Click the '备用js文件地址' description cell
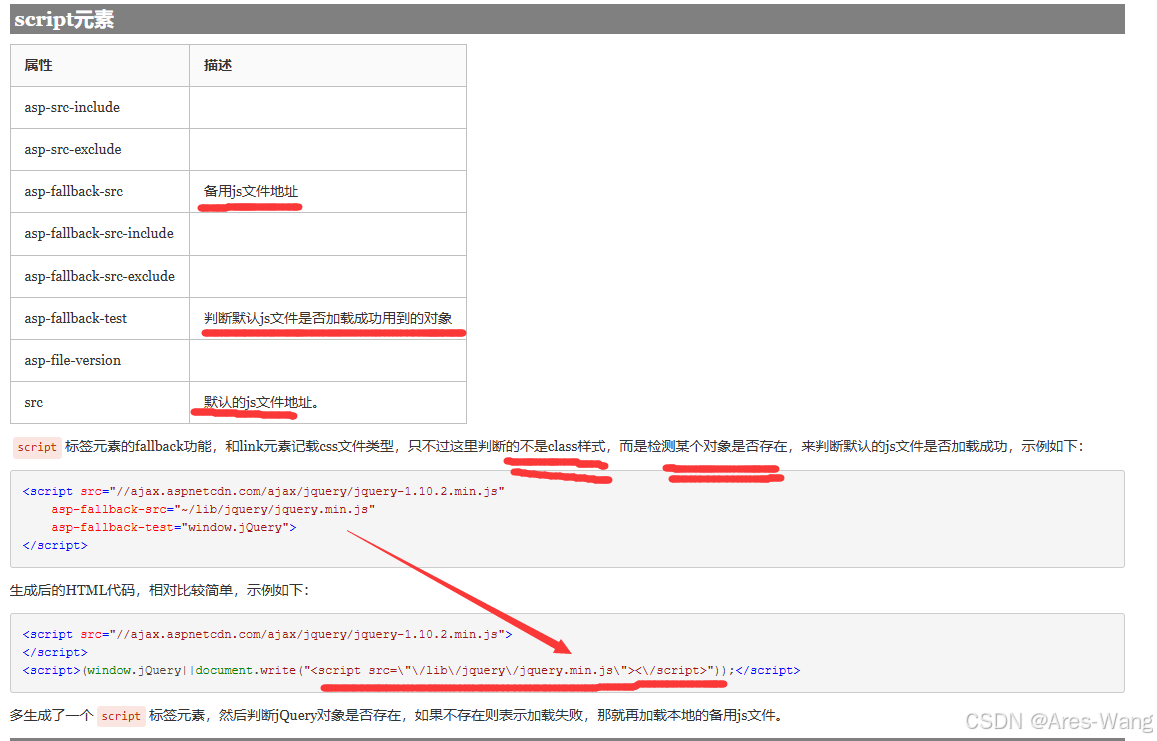The height and width of the screenshot is (741, 1157). 328,192
